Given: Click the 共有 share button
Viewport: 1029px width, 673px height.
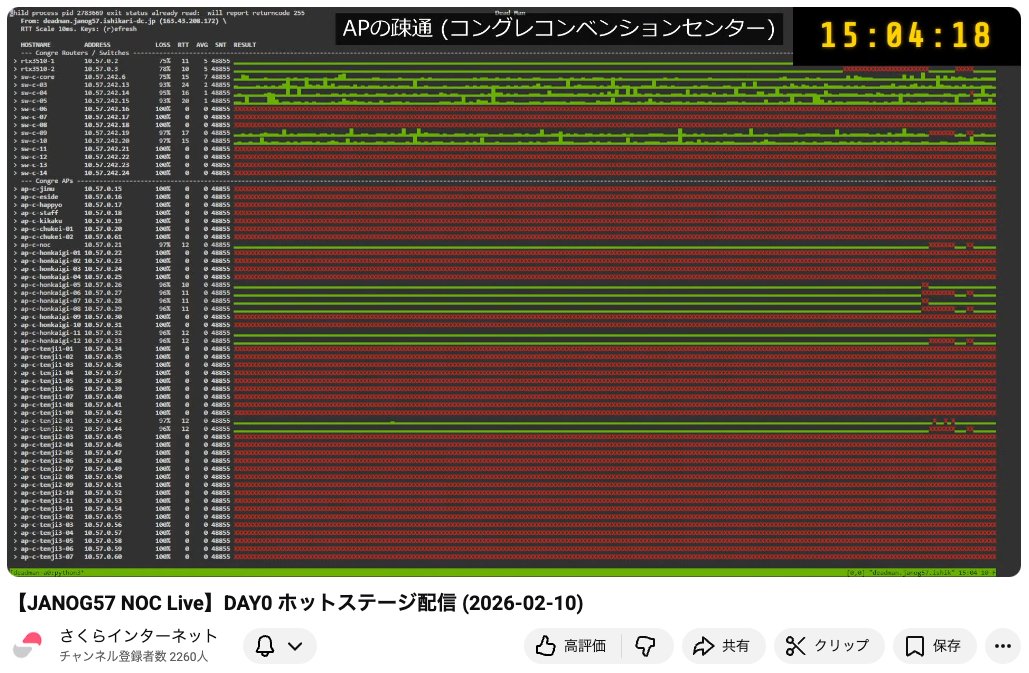Looking at the screenshot, I should pyautogui.click(x=723, y=646).
